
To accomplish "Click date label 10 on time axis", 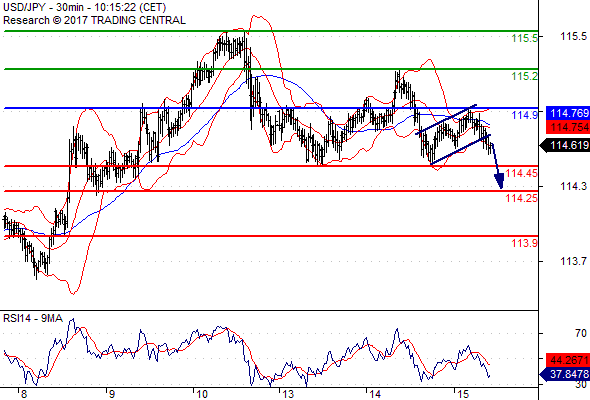I will tap(202, 394).
